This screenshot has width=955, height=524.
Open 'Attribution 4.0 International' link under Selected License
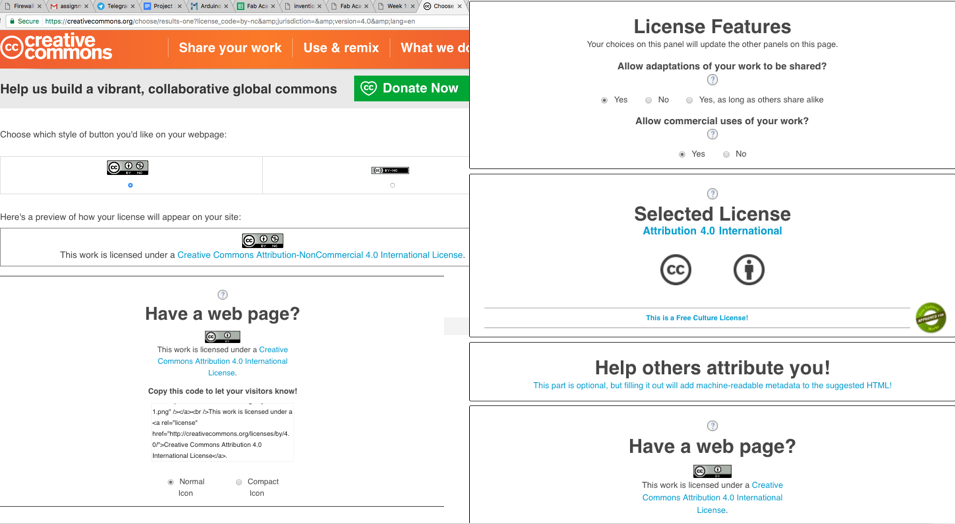[x=713, y=231]
